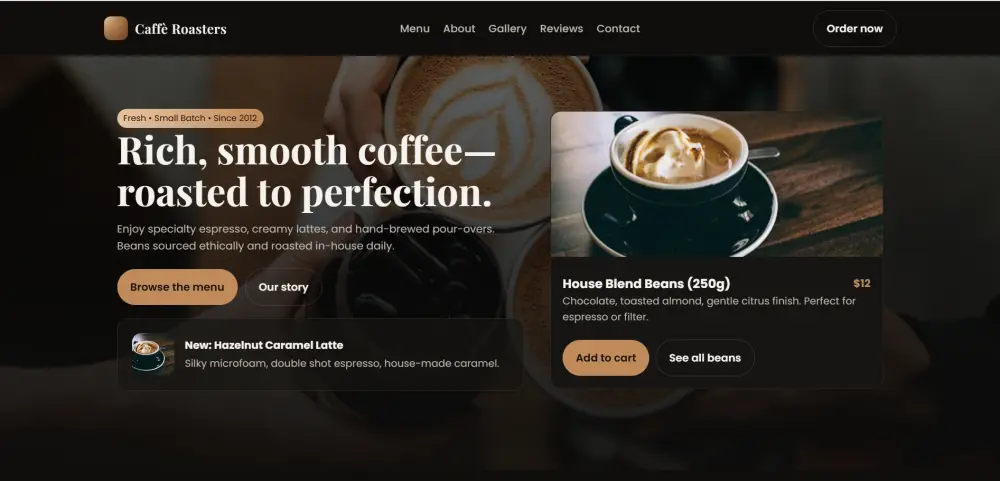Viewport: 1000px width, 481px height.
Task: Click the Fresh Small Batch Since 2012 badge
Action: [x=190, y=118]
